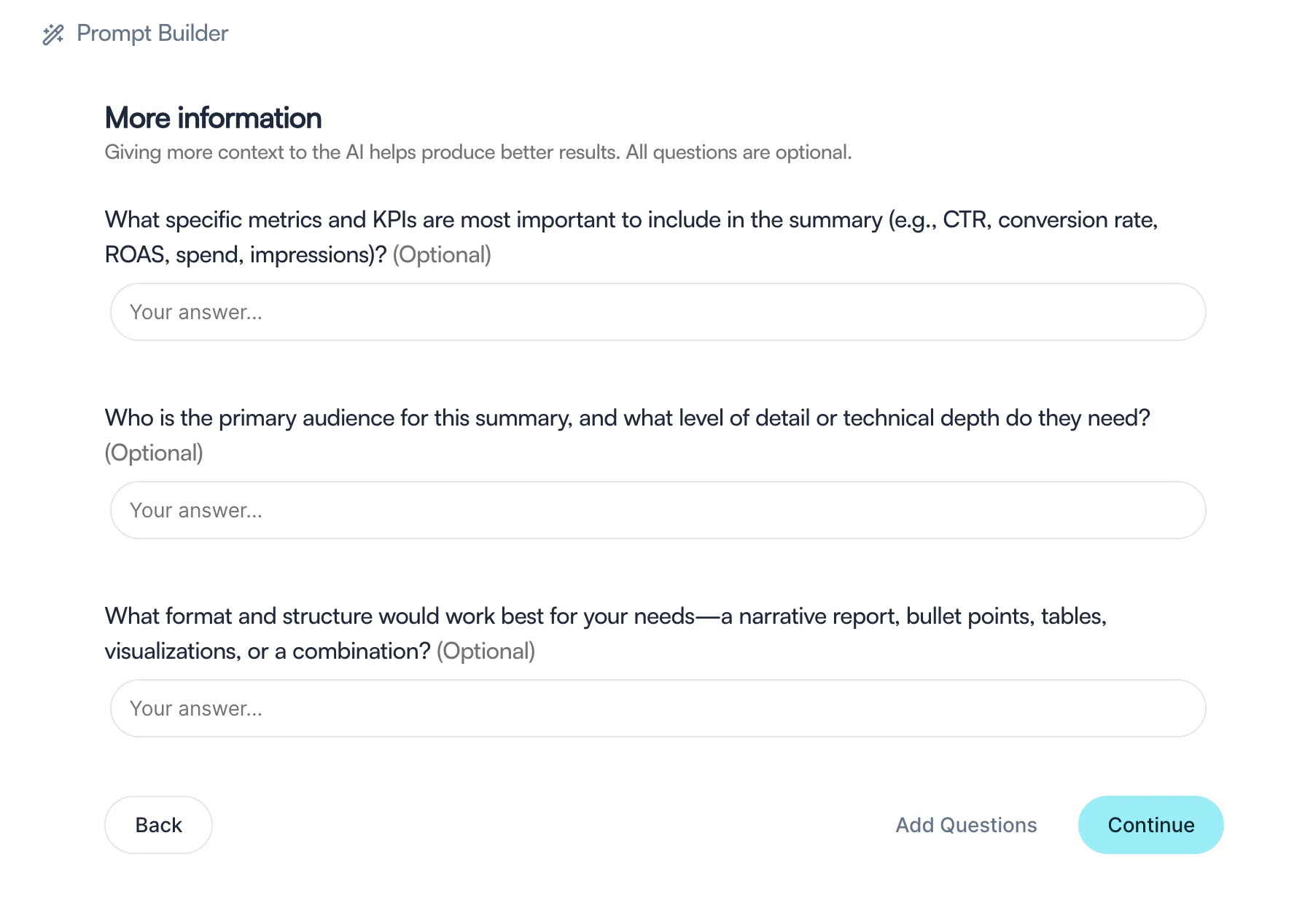Click the Prompt Builder magic wand icon

click(53, 34)
